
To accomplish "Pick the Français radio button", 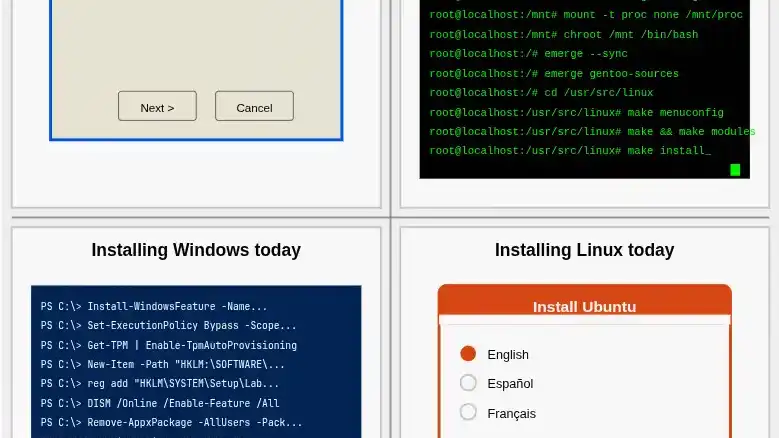I will point(468,412).
